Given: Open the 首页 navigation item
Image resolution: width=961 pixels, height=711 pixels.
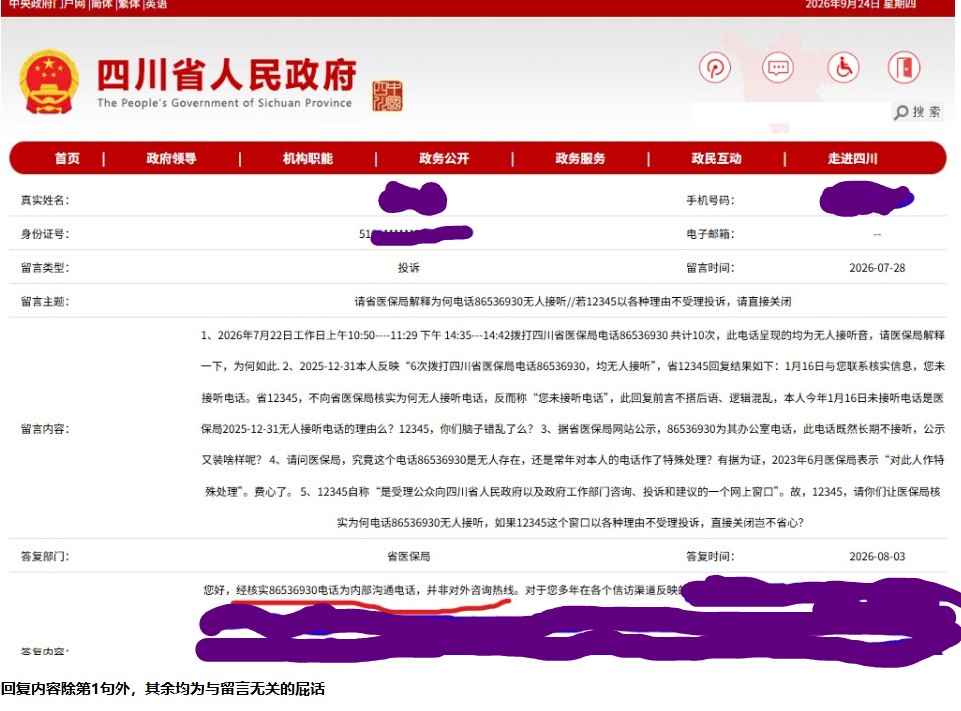Looking at the screenshot, I should tap(67, 158).
